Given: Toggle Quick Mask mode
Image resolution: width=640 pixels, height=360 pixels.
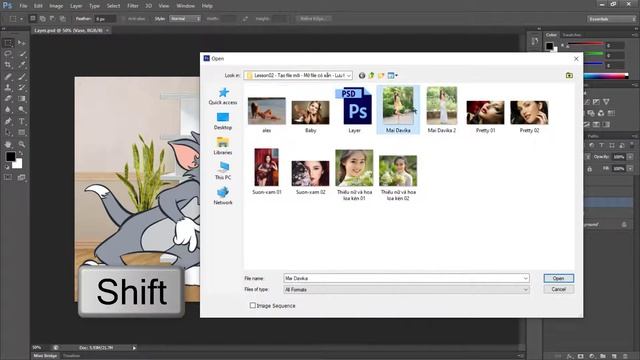Looking at the screenshot, I should [x=8, y=177].
